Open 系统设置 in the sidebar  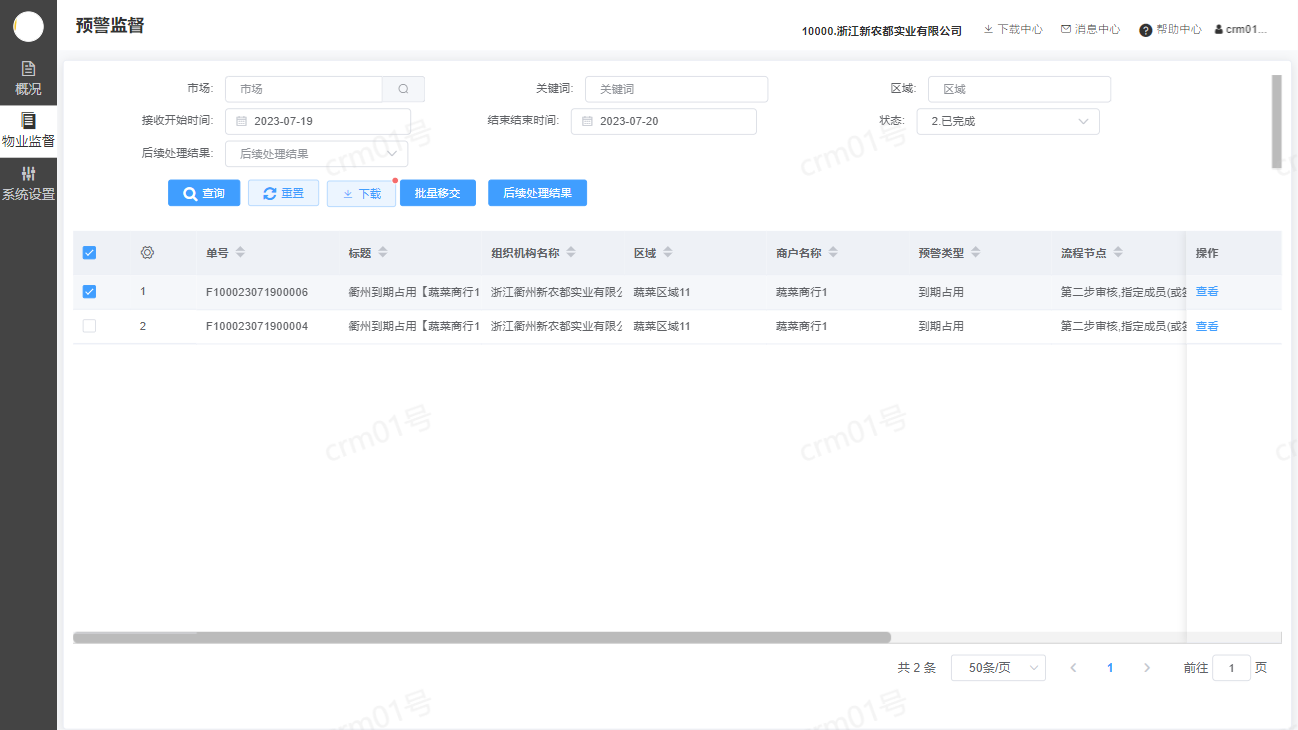28,184
